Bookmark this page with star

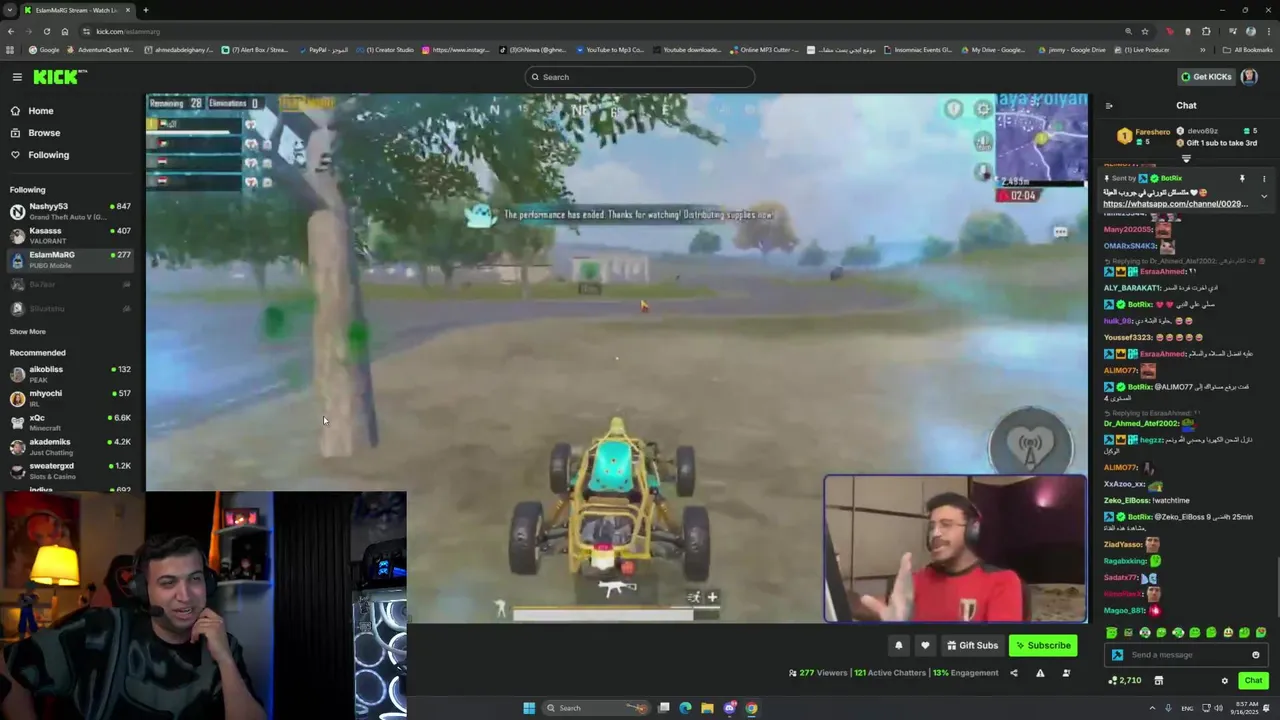point(1145,31)
